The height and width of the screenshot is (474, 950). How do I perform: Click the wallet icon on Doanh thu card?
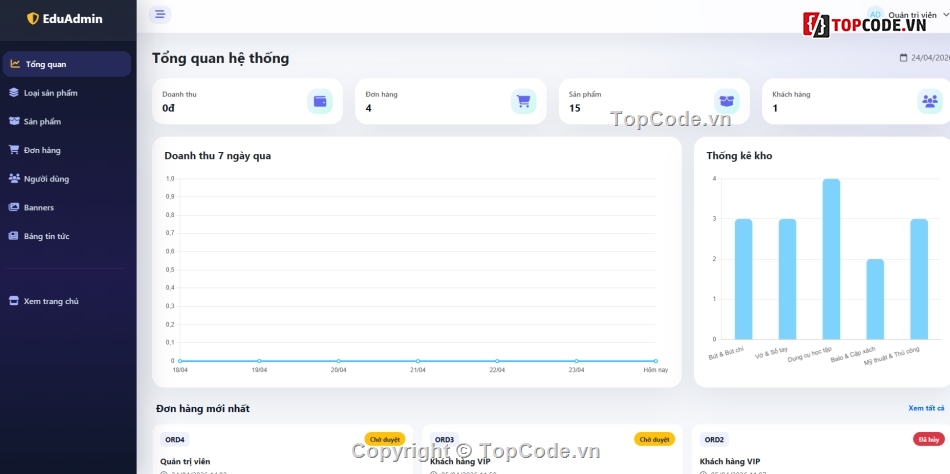coord(320,101)
